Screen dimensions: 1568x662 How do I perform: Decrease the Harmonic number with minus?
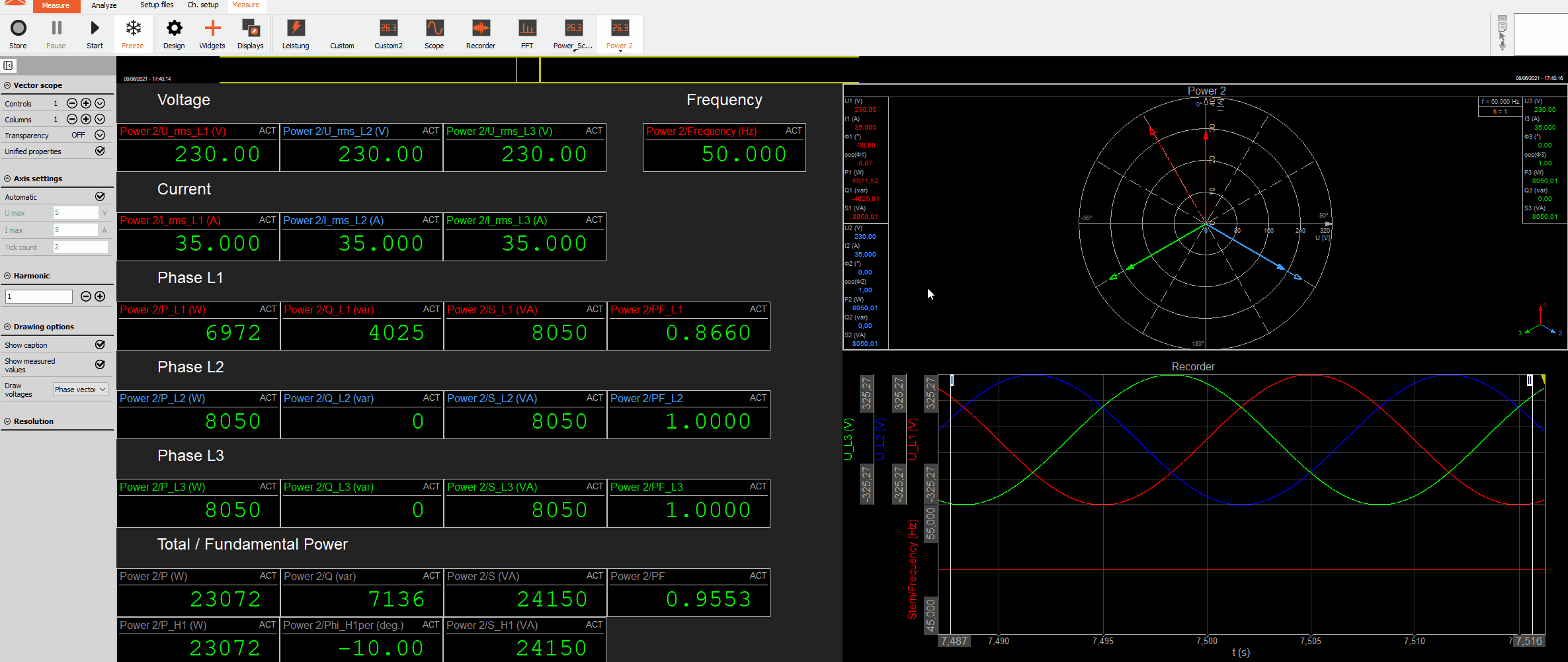pyautogui.click(x=86, y=296)
